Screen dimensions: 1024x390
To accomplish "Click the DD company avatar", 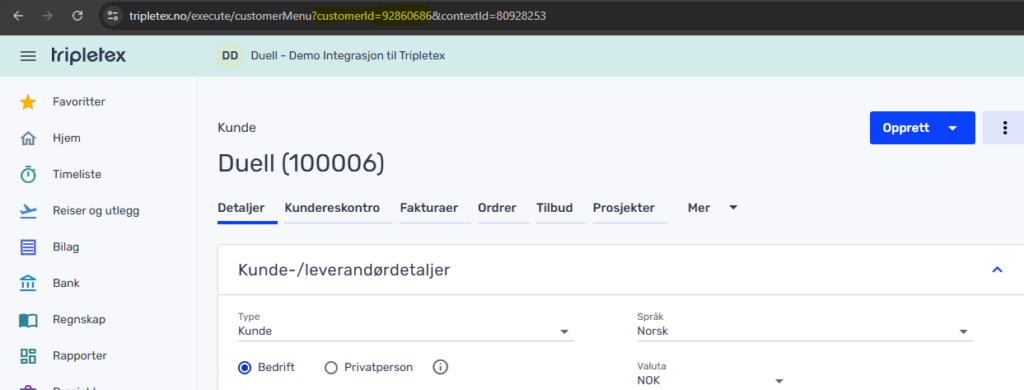I will (x=230, y=56).
